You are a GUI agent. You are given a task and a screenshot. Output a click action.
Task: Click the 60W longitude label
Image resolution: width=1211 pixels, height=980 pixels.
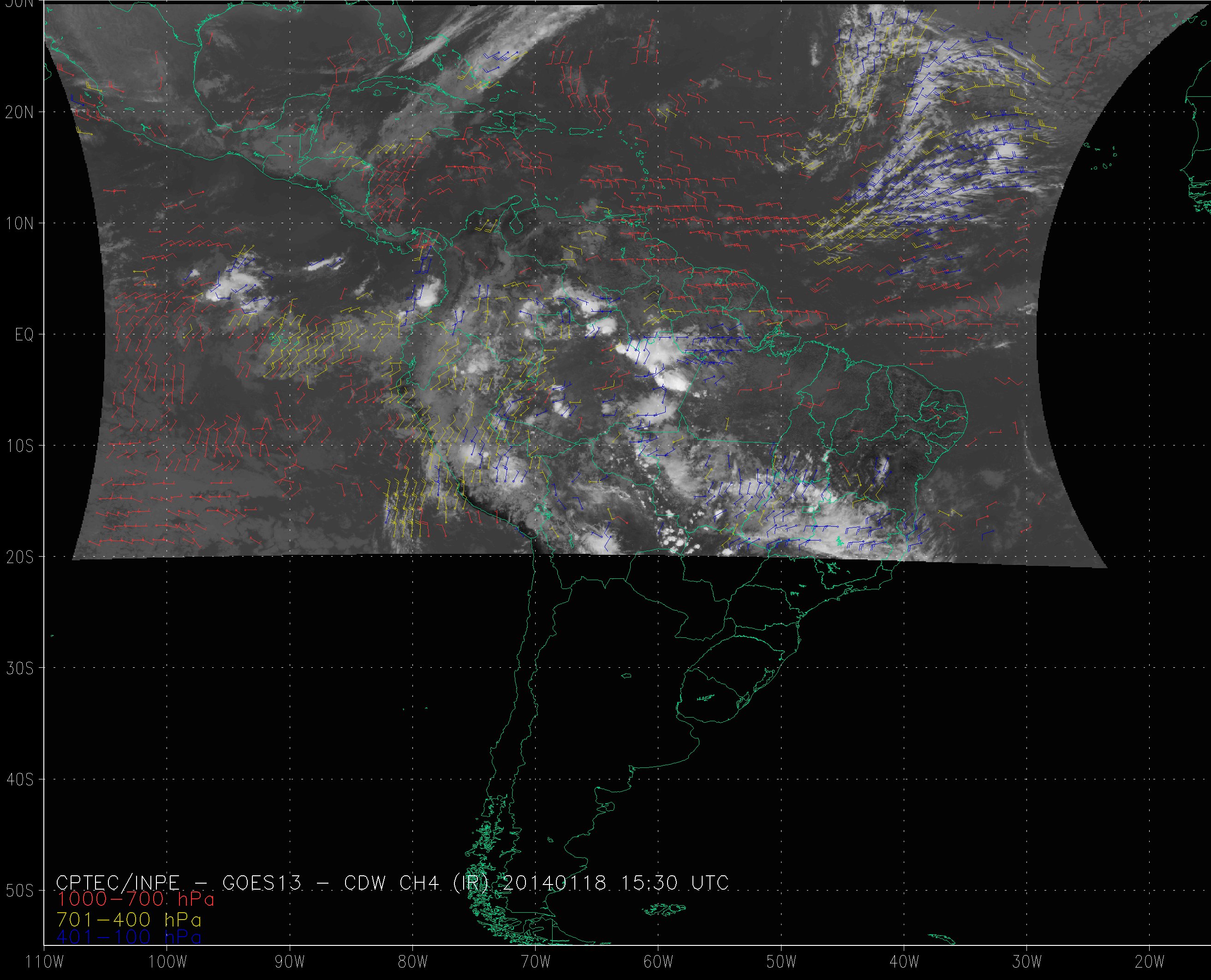point(658,962)
